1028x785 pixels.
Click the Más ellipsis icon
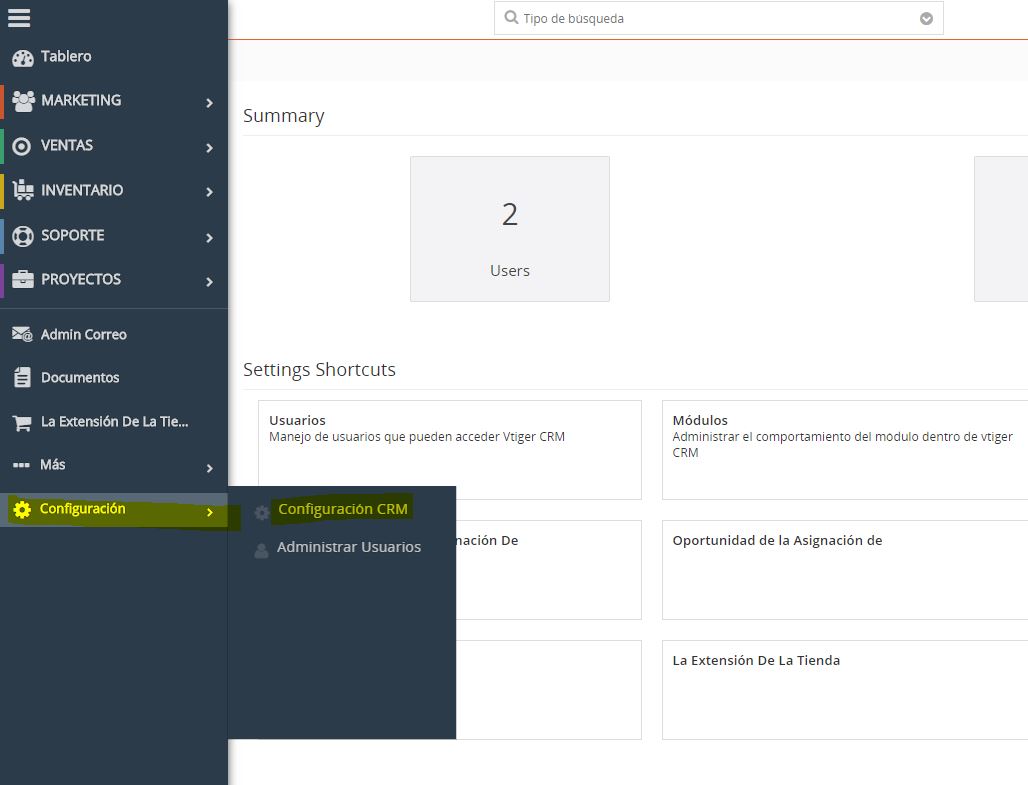pyautogui.click(x=21, y=465)
